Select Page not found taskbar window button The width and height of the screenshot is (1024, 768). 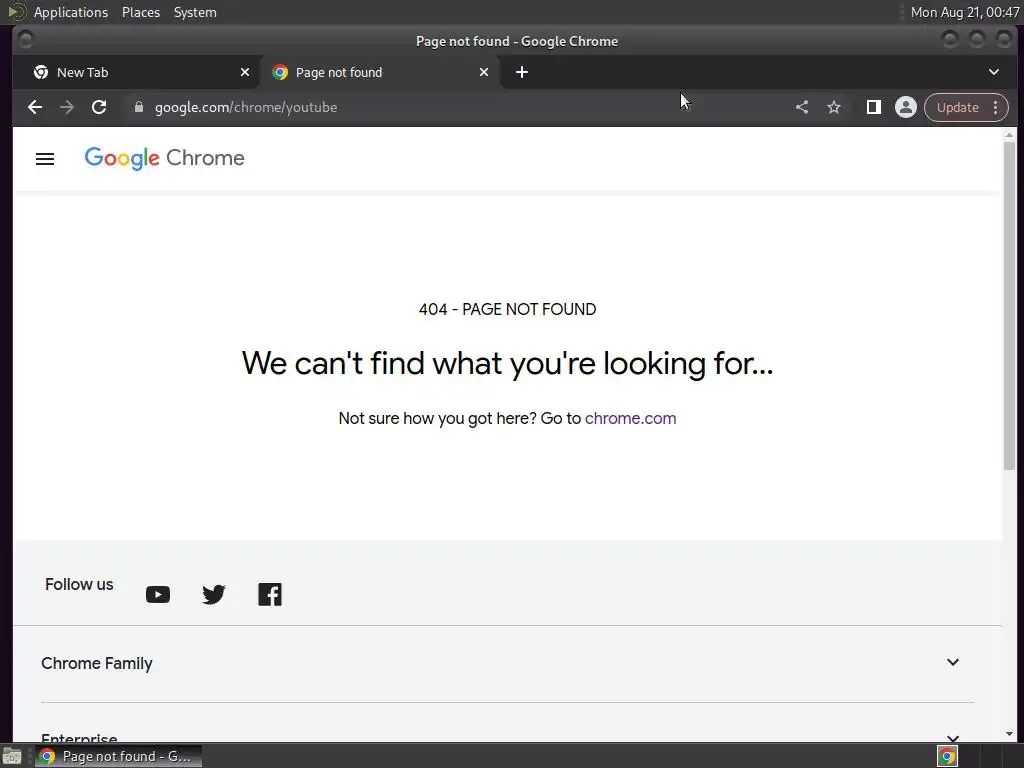118,756
